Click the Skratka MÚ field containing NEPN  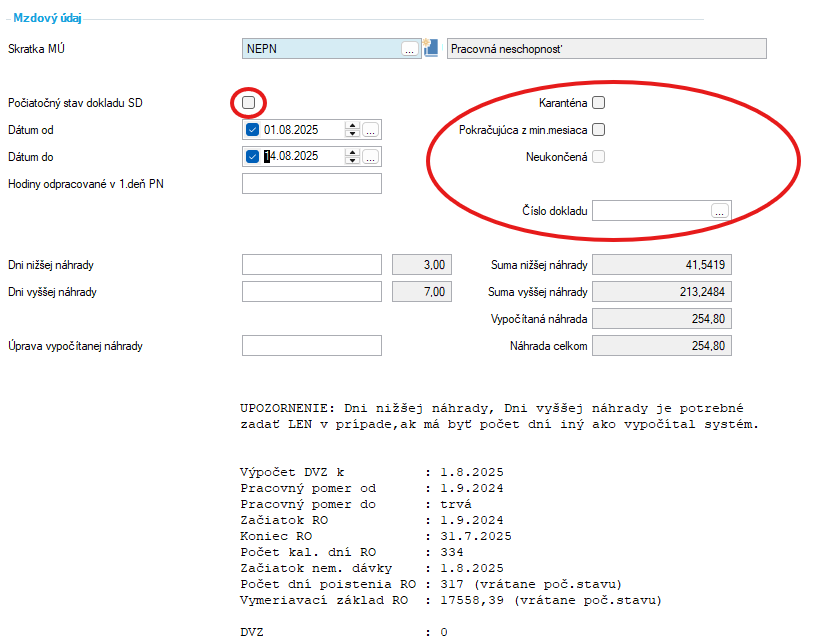click(320, 48)
